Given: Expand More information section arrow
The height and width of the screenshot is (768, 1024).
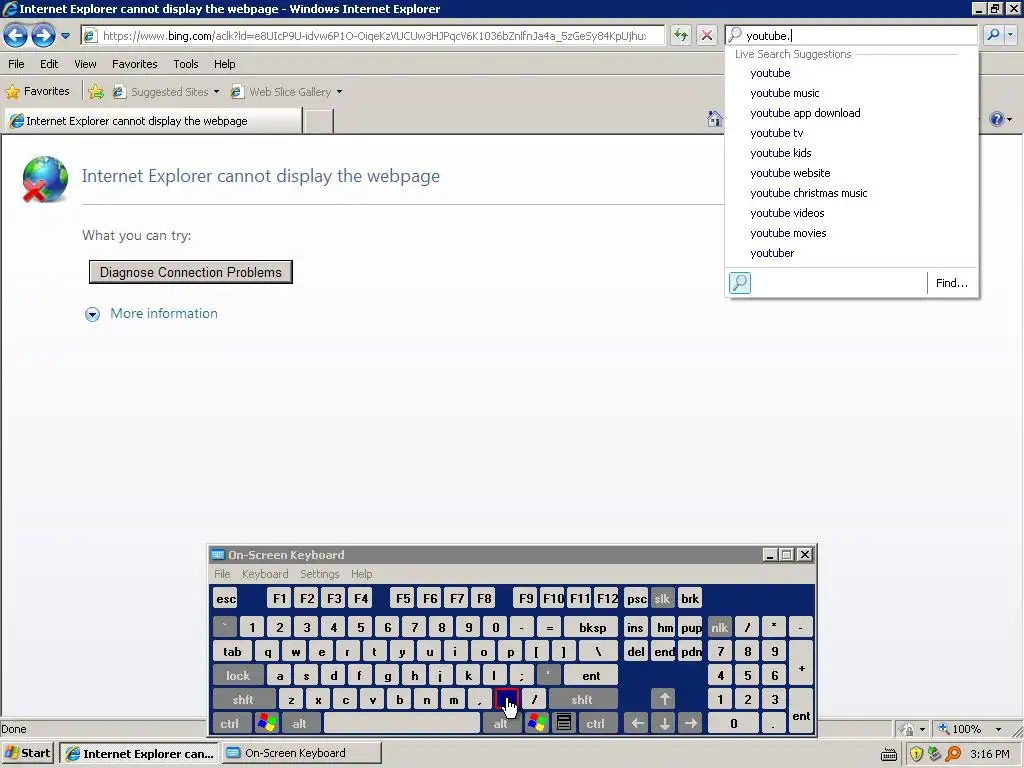Looking at the screenshot, I should pos(92,314).
